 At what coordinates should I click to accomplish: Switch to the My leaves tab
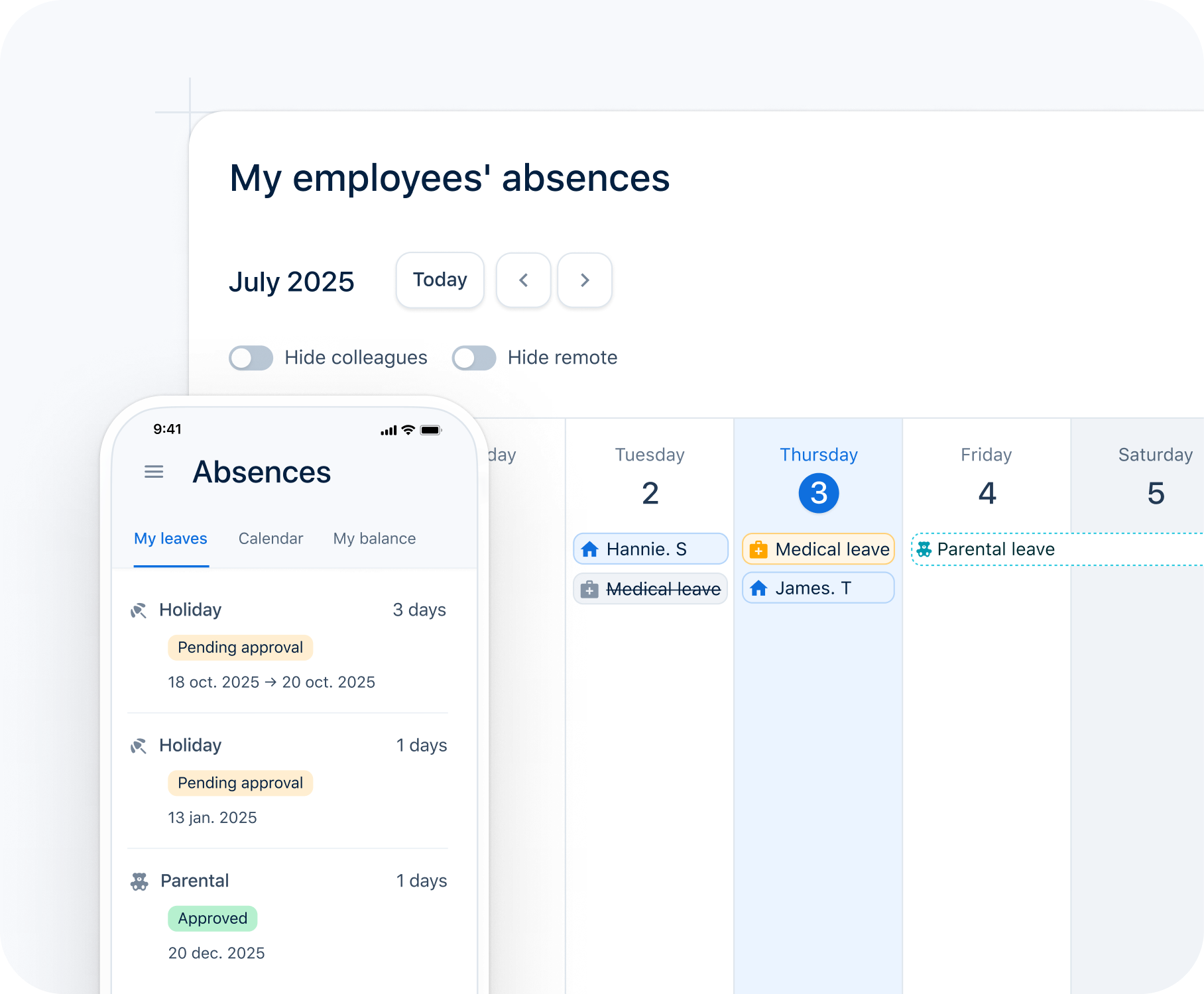point(171,539)
